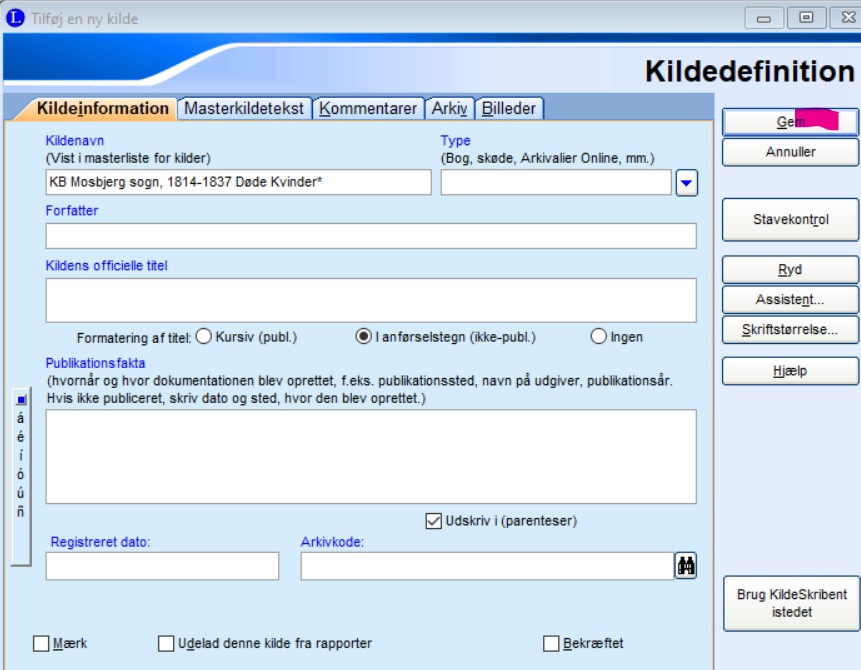Tick the Mærk checkbox
Image resolution: width=861 pixels, height=670 pixels.
41,643
